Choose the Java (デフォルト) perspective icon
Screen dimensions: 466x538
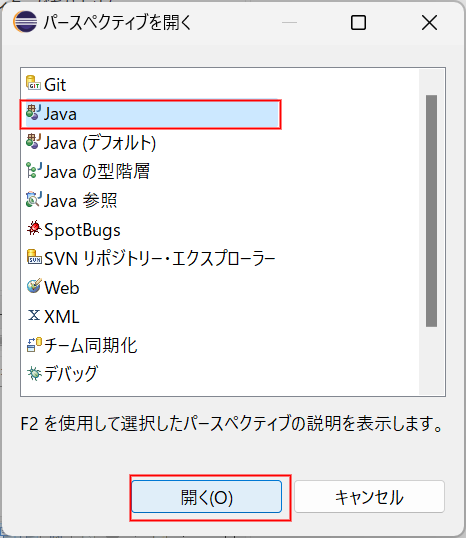[33, 141]
